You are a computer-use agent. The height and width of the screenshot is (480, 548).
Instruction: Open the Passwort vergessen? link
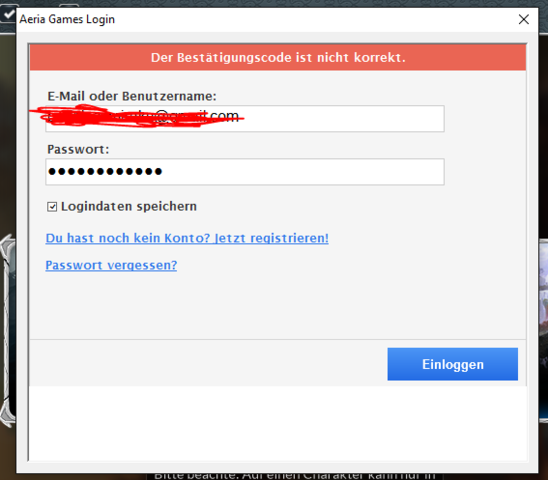(x=111, y=265)
